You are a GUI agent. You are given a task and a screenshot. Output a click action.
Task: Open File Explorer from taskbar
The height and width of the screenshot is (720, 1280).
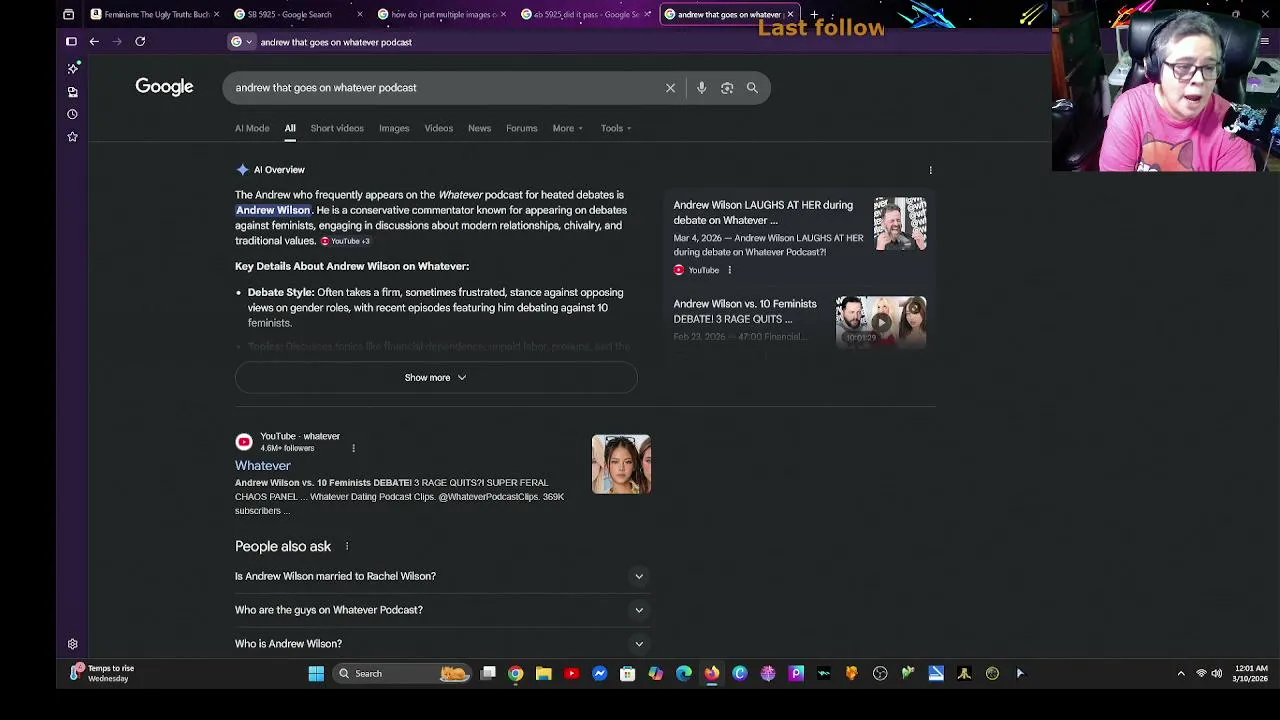[x=543, y=673]
